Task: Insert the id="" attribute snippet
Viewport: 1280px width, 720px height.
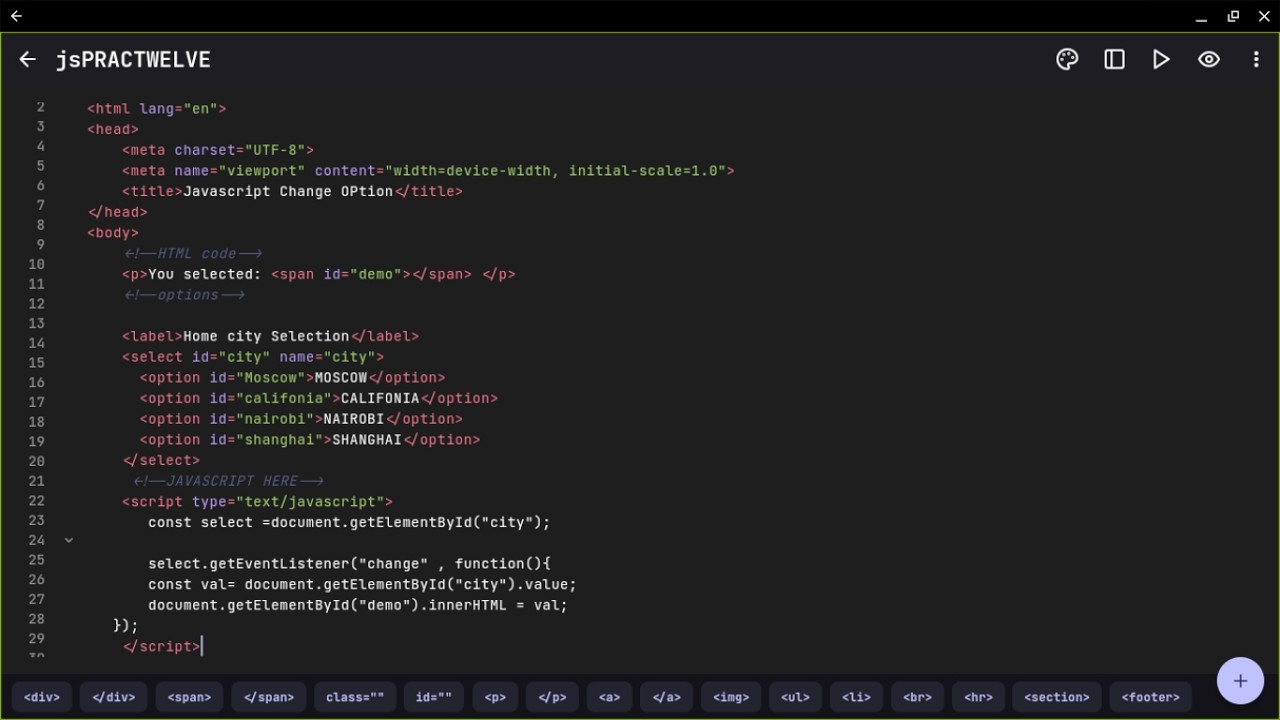Action: pos(434,697)
